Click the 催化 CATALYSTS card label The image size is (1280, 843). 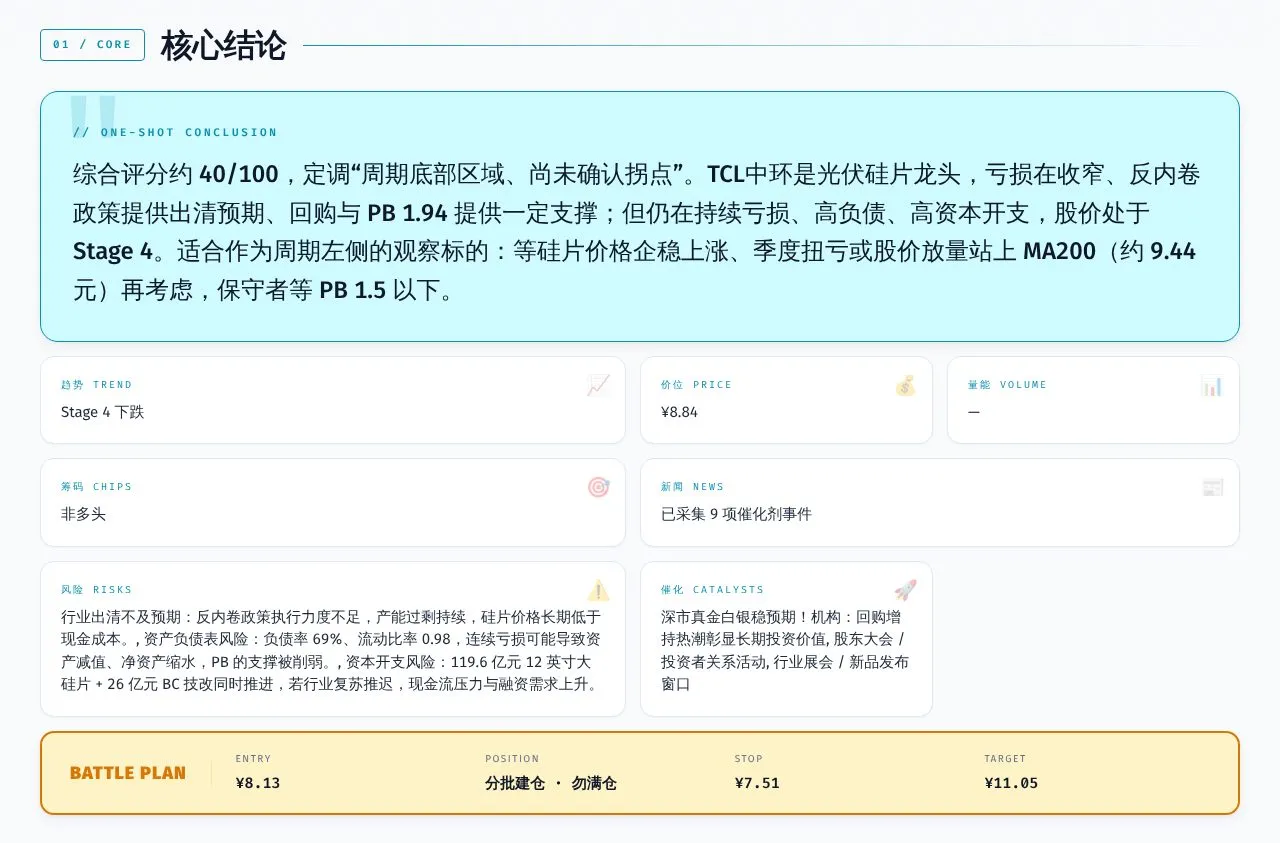tap(712, 590)
